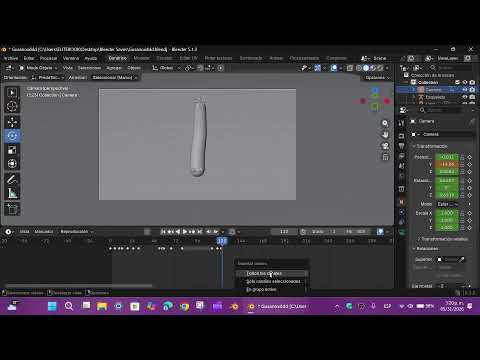The width and height of the screenshot is (480, 360).
Task: Open the Marcador menu in the timeline
Action: 44,232
